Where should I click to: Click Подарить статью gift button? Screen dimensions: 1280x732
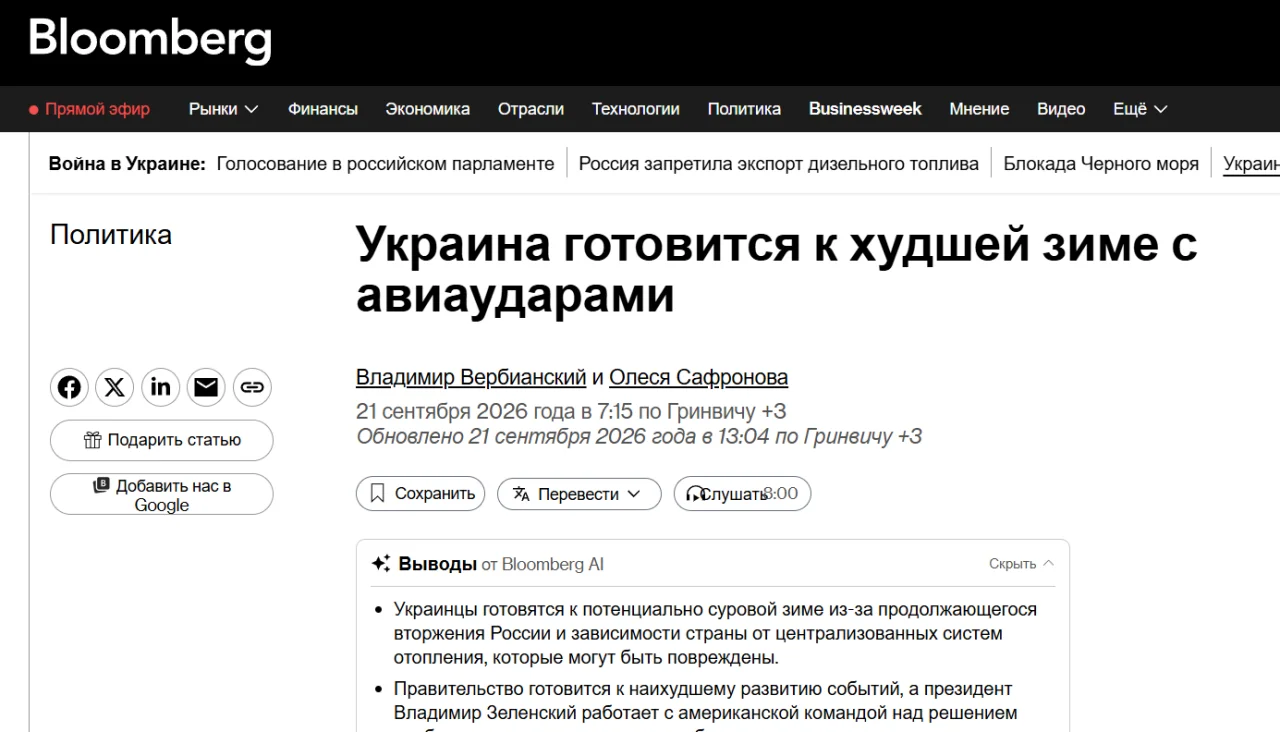(161, 440)
